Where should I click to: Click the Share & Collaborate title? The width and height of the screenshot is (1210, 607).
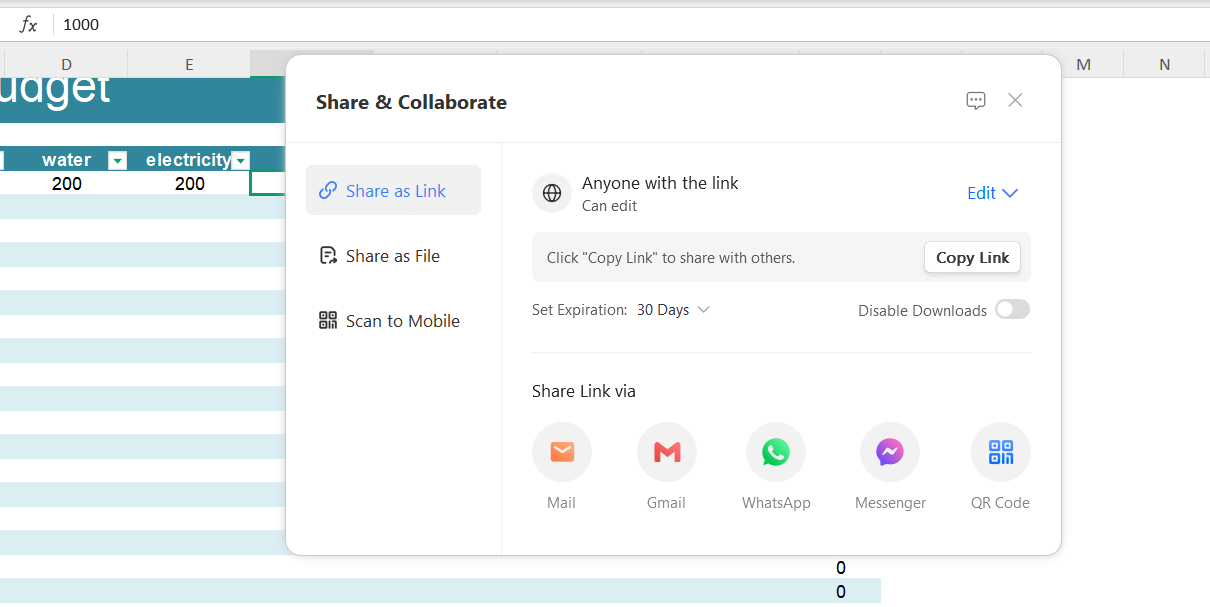click(411, 102)
